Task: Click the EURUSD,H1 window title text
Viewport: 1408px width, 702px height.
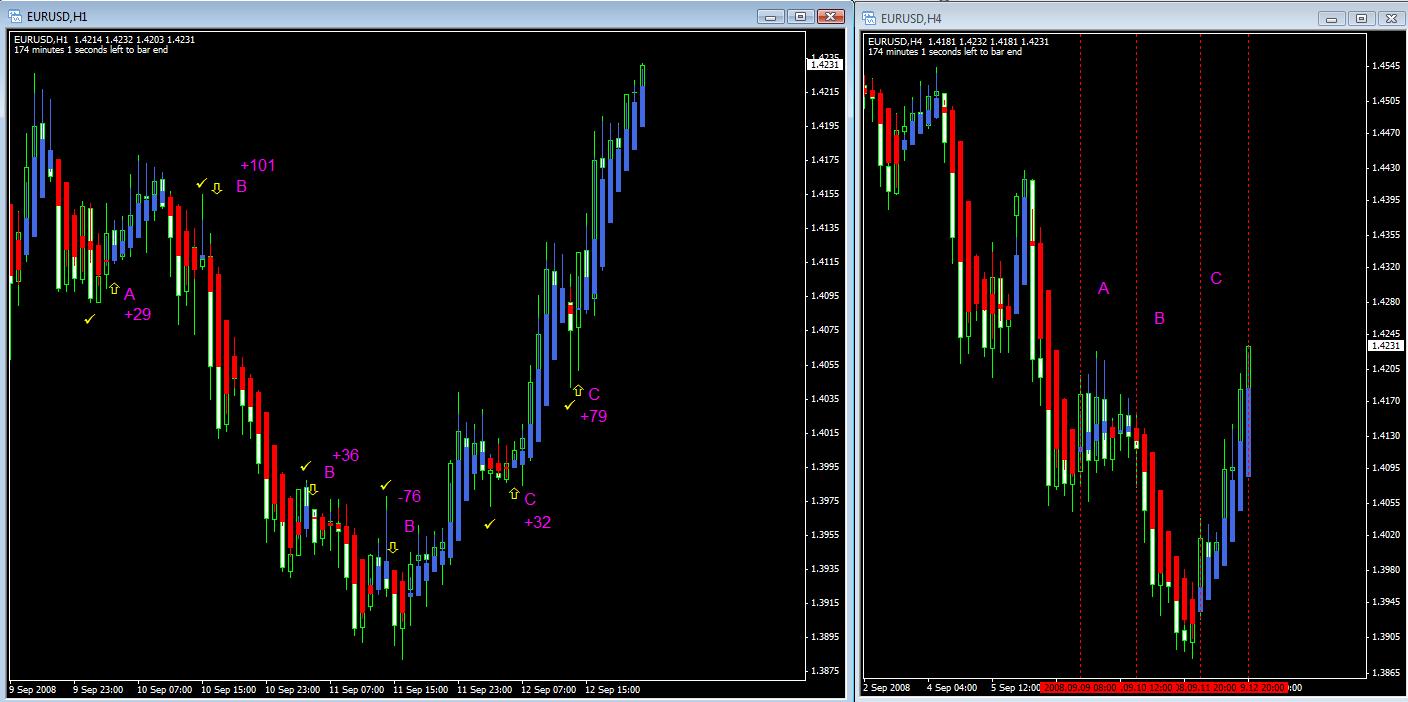Action: pos(58,17)
